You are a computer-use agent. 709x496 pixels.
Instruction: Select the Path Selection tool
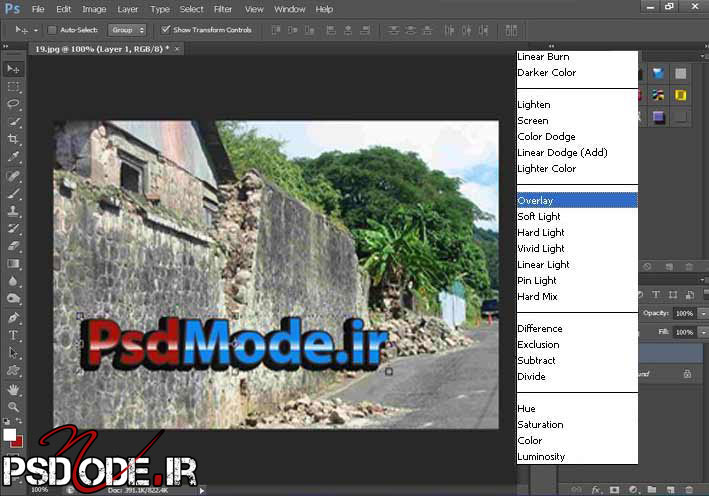pos(13,353)
